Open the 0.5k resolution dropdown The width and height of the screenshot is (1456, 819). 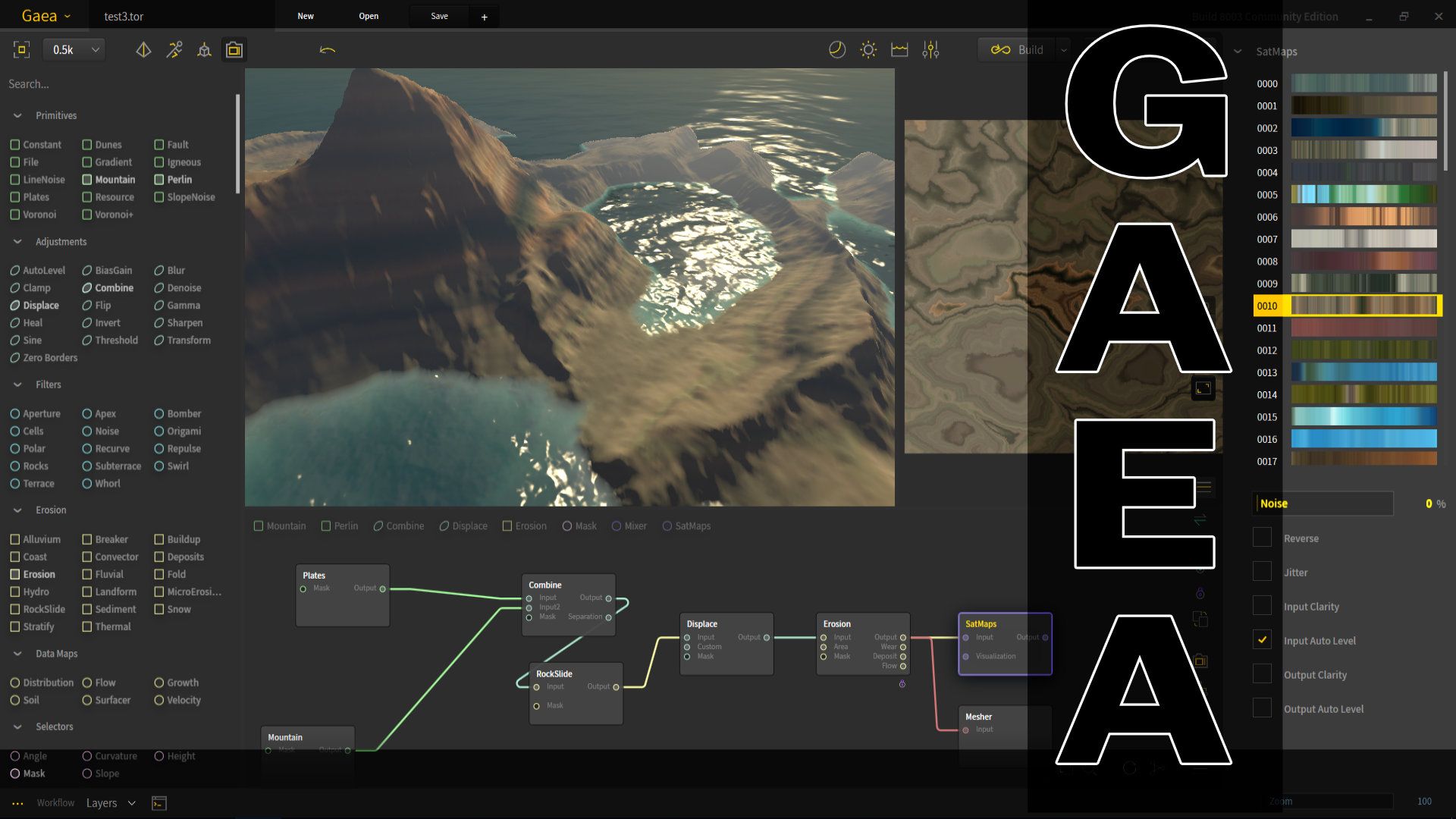pos(74,50)
